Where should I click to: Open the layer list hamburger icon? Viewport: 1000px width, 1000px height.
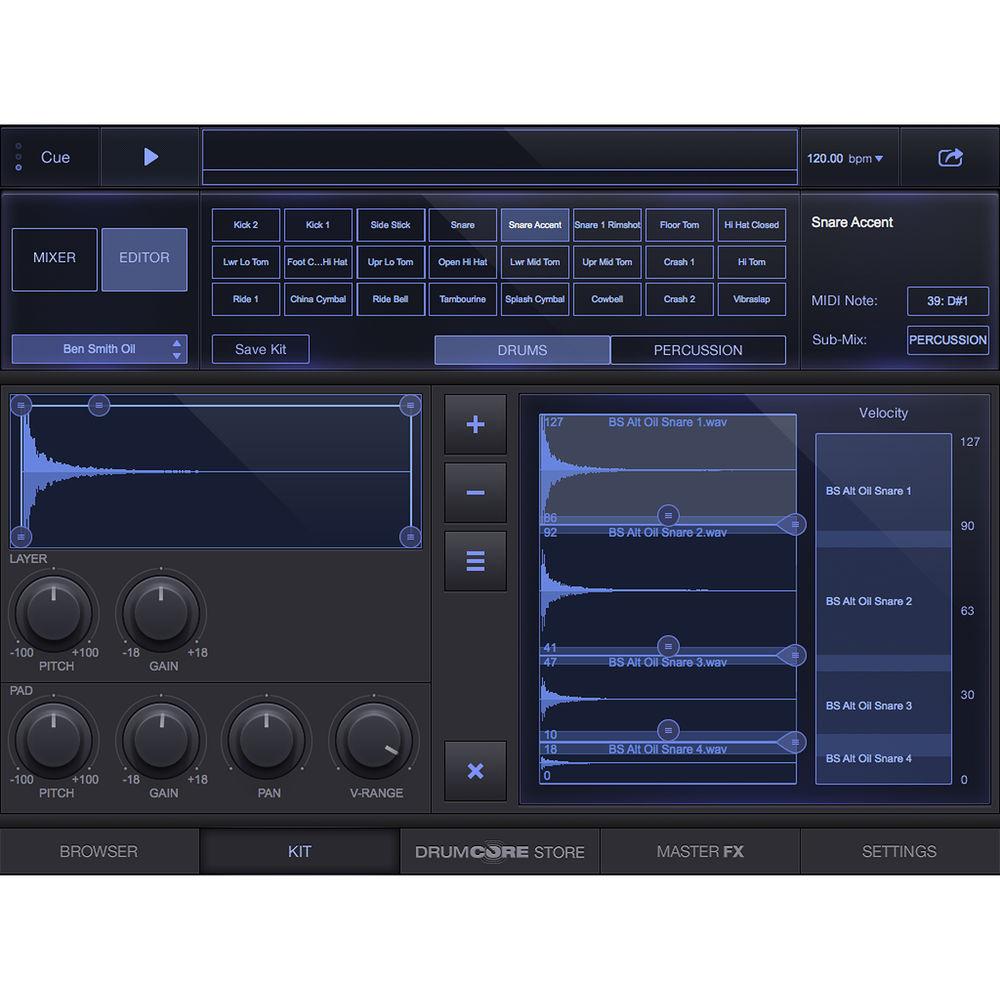(475, 560)
